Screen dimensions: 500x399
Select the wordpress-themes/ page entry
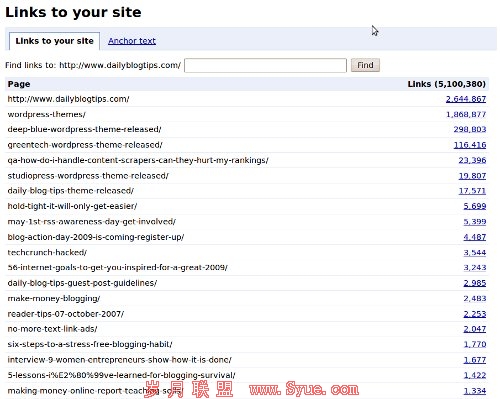coord(46,114)
